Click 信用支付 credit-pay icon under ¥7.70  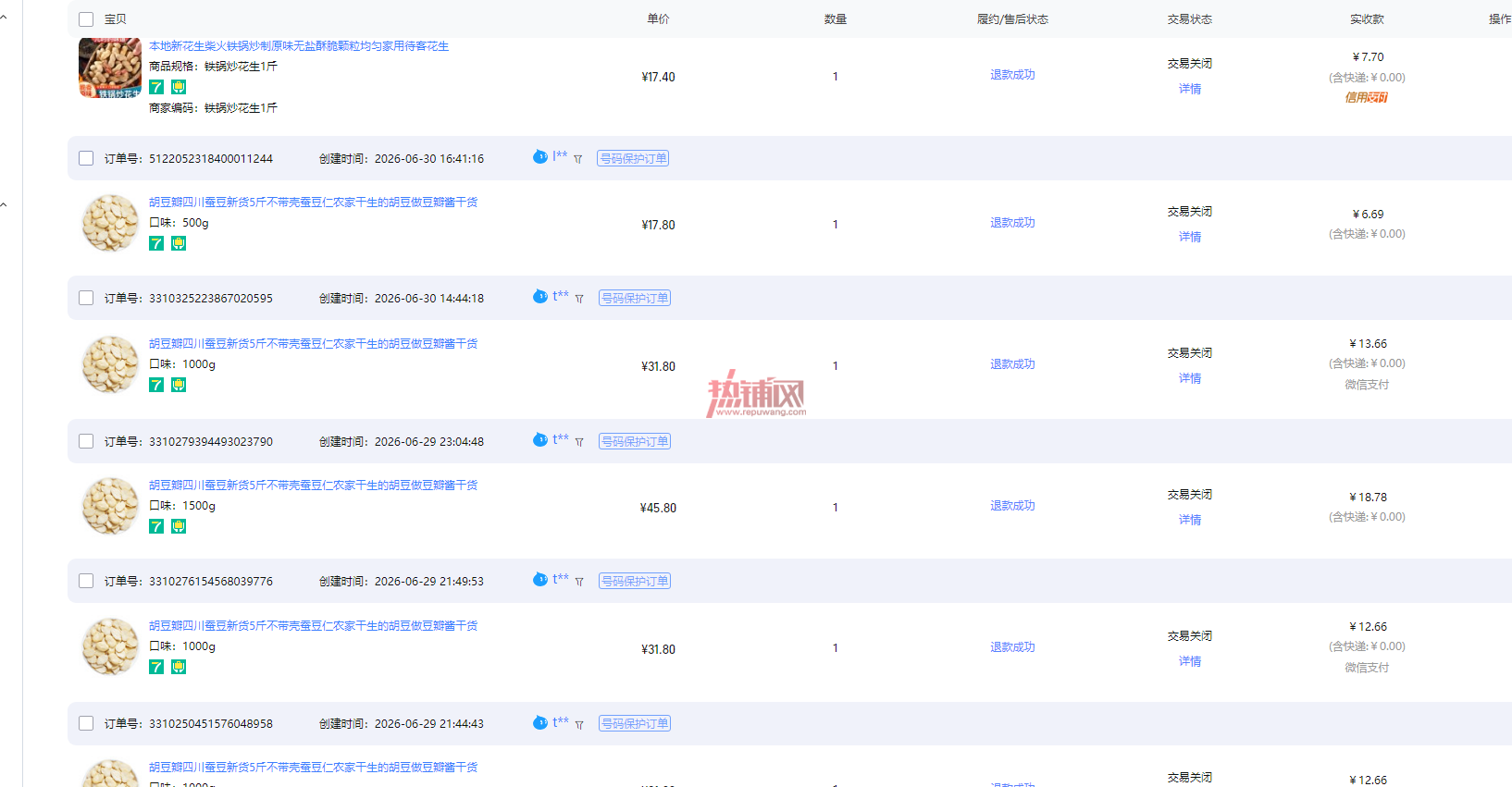coord(1367,97)
